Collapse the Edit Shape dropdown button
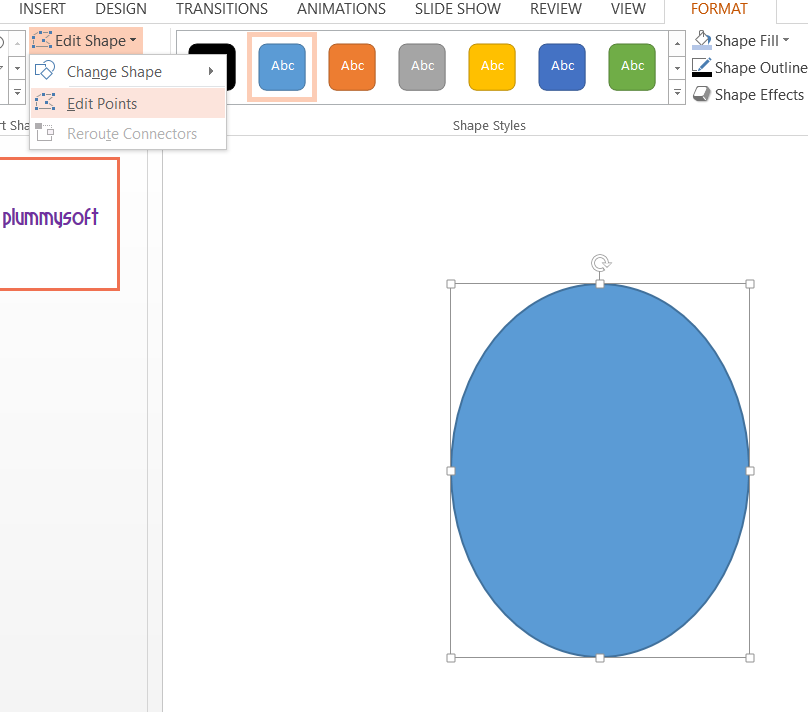Image resolution: width=808 pixels, height=712 pixels. tap(86, 41)
